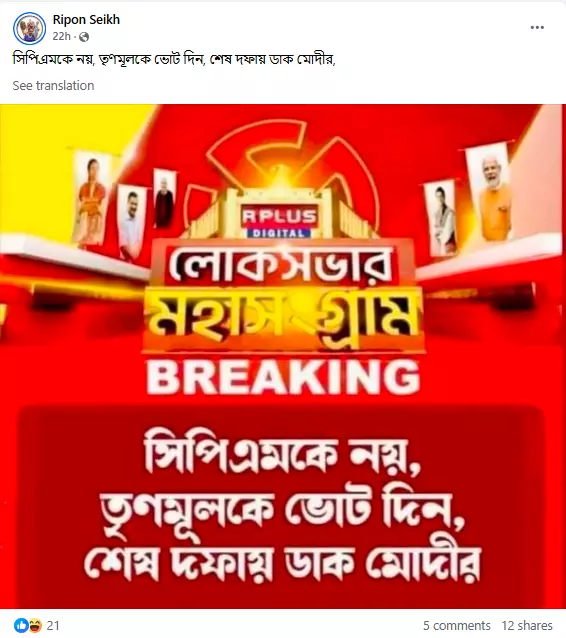
Task: Click the blue thumbs-up Like reaction icon
Action: [21, 625]
